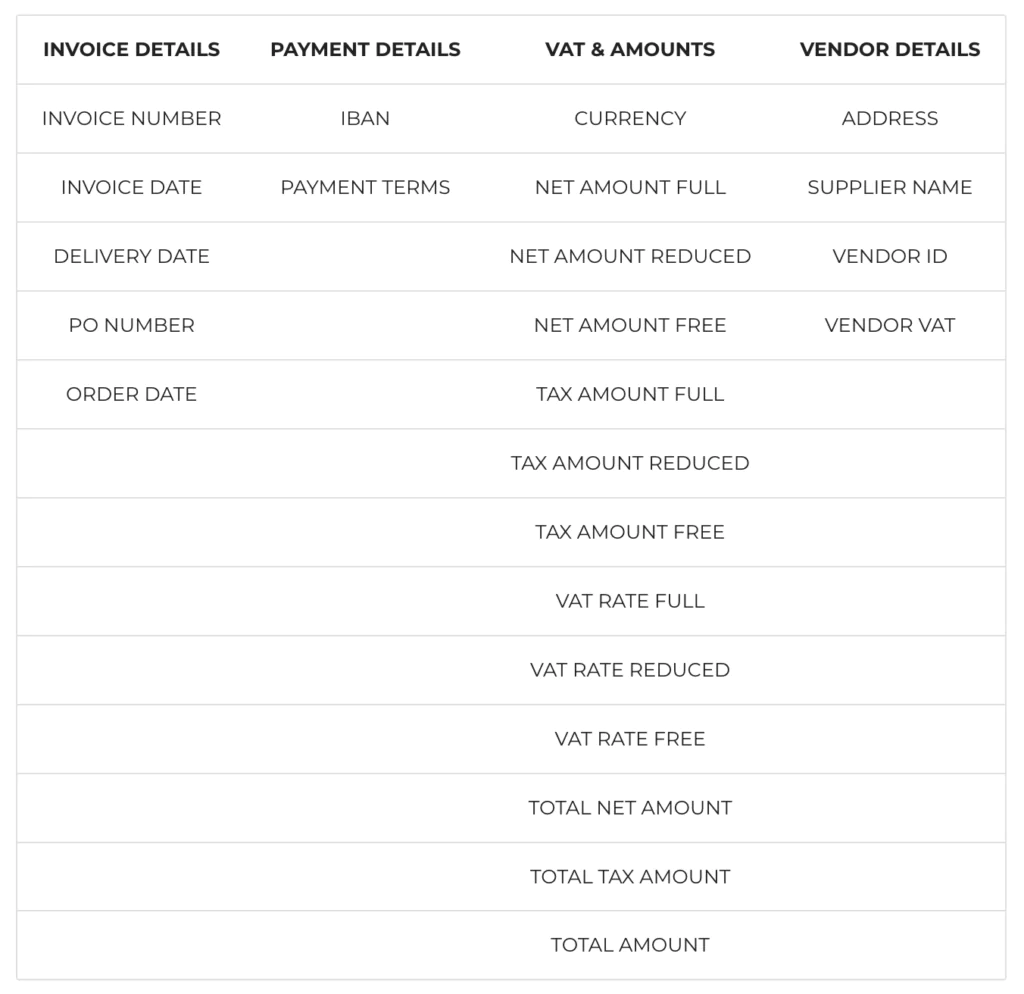The image size is (1024, 994).
Task: Select the ADDRESS cell
Action: (889, 118)
